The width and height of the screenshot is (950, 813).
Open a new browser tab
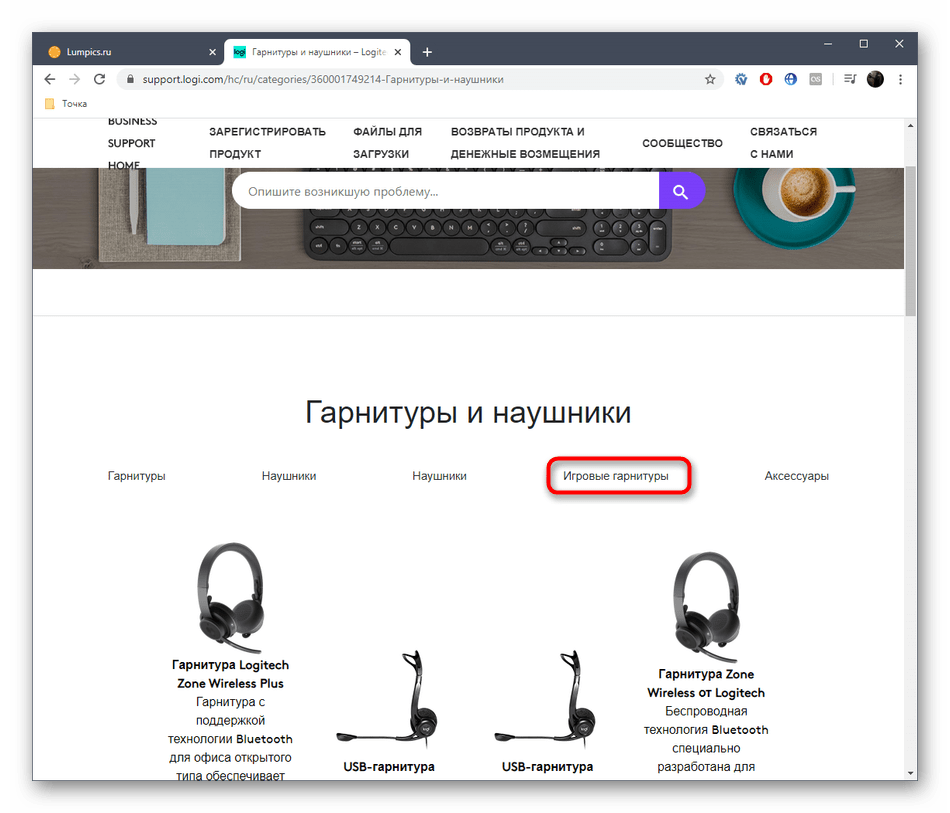coord(427,52)
